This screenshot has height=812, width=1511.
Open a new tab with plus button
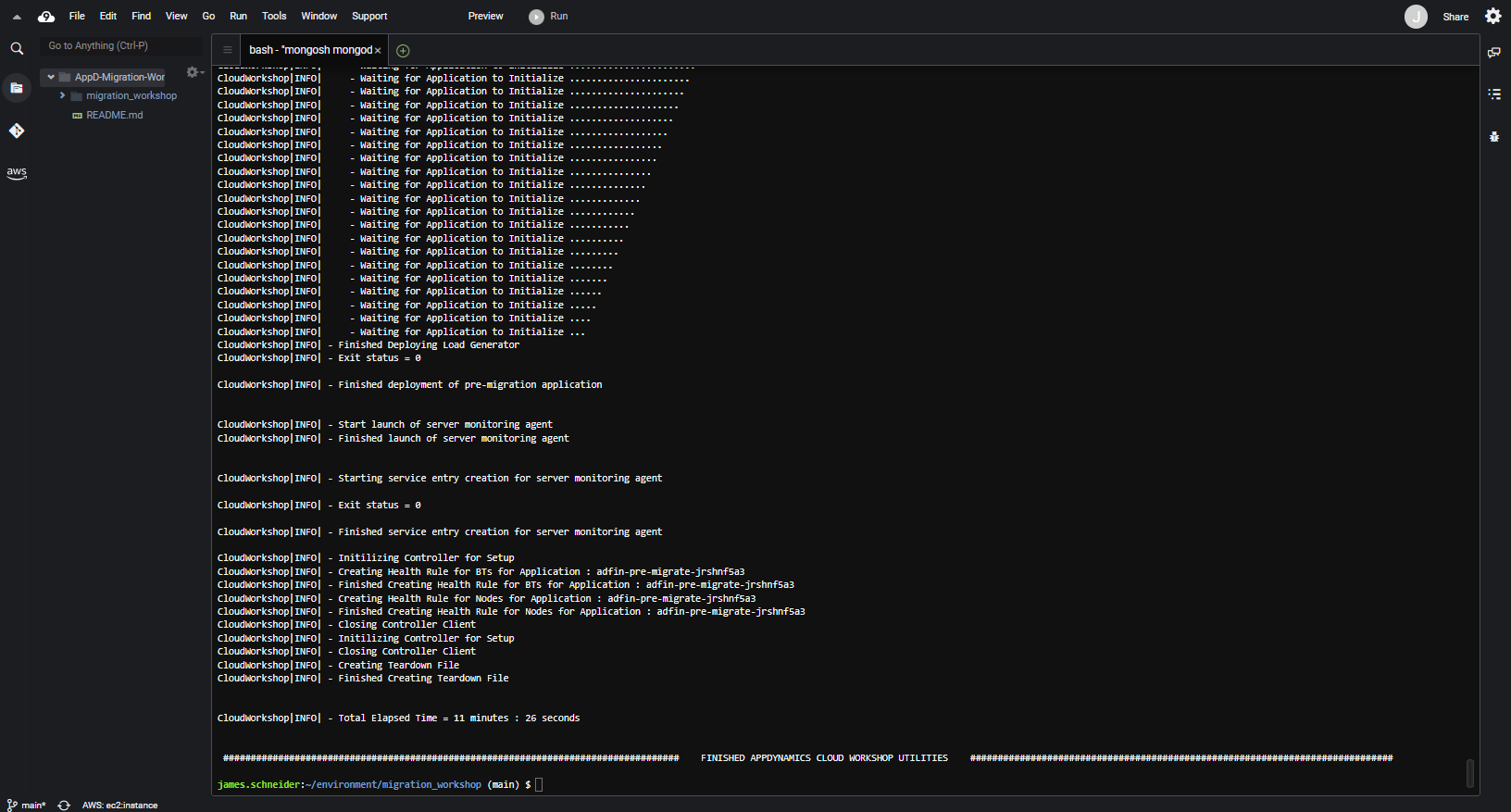[403, 50]
